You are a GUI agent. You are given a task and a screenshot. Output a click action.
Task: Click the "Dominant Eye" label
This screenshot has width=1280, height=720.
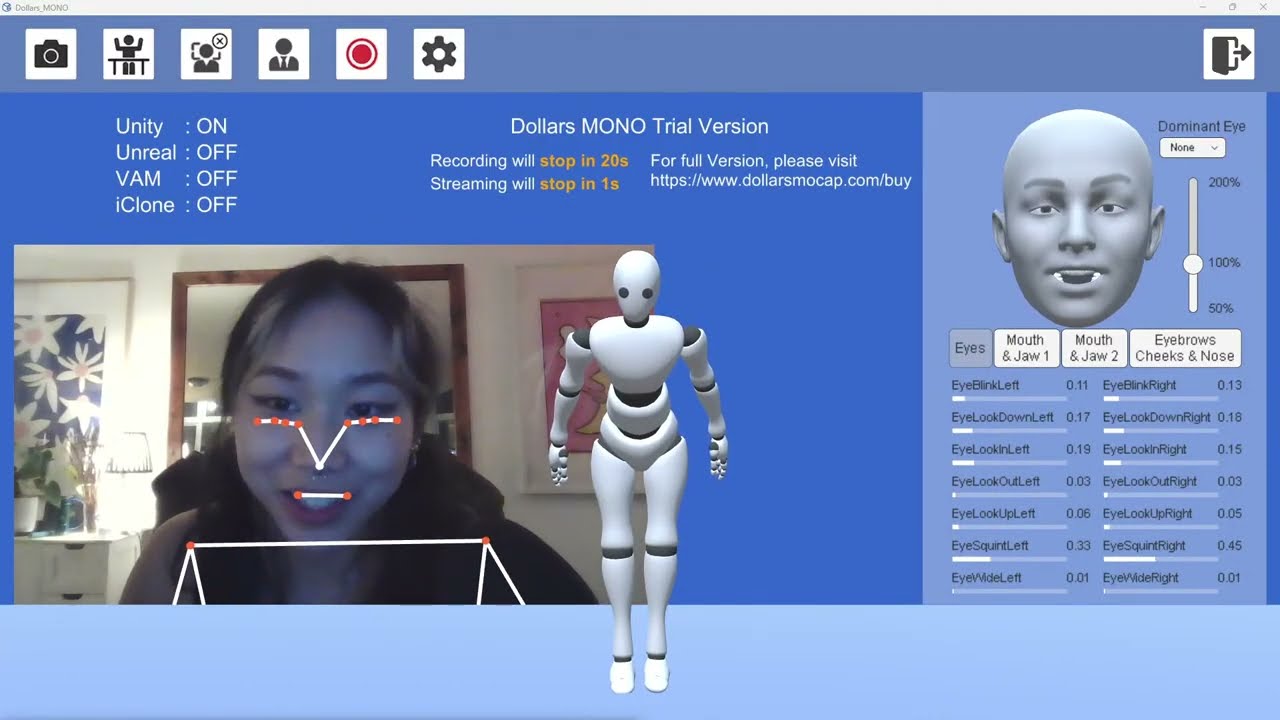pos(1202,126)
